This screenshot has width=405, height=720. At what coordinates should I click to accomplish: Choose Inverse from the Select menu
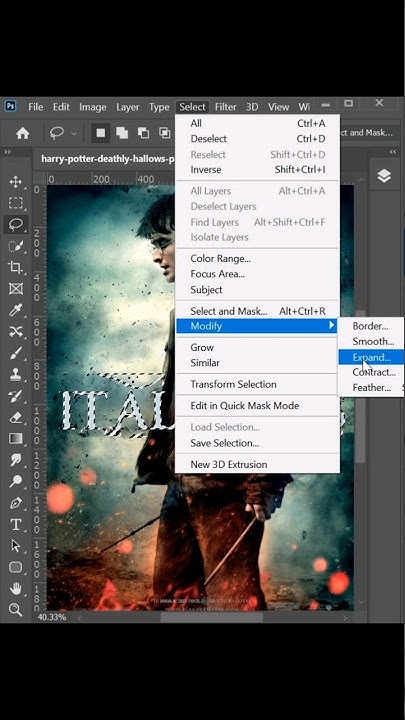pyautogui.click(x=258, y=169)
